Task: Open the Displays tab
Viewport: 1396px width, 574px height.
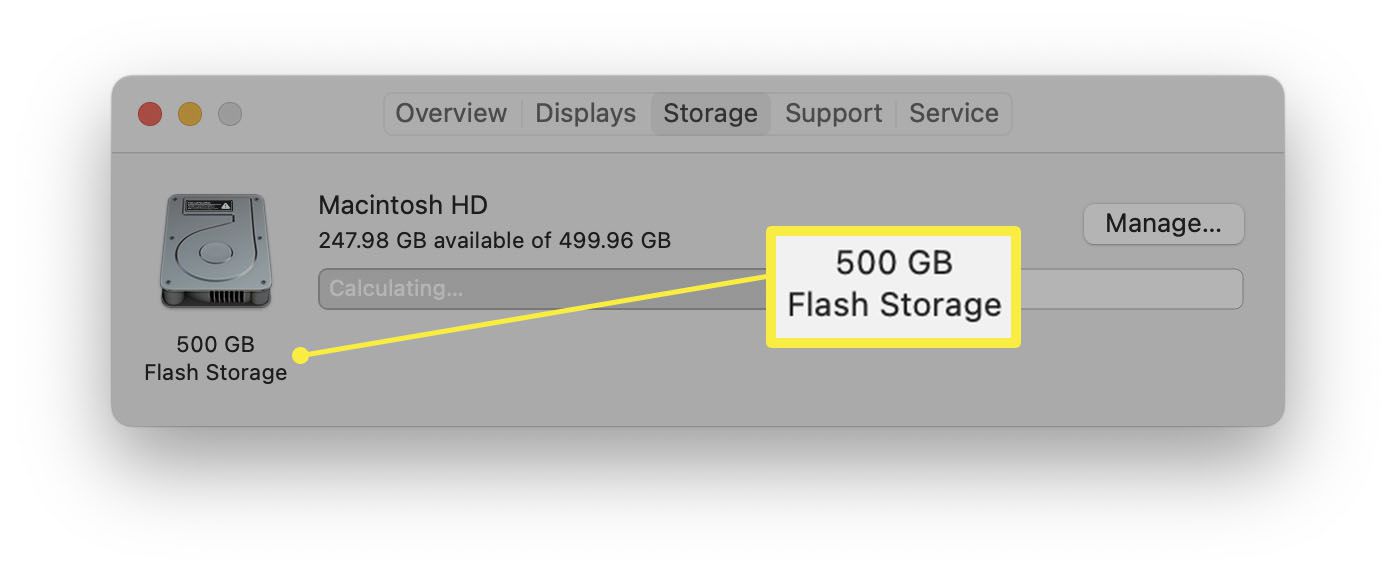Action: click(585, 114)
